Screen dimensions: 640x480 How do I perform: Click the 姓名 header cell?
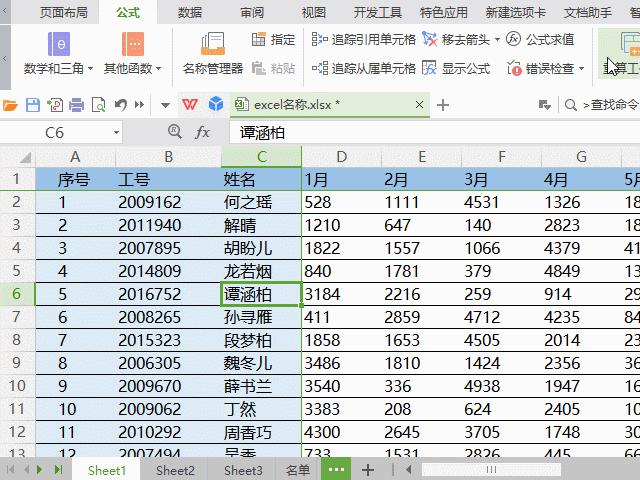[x=261, y=179]
